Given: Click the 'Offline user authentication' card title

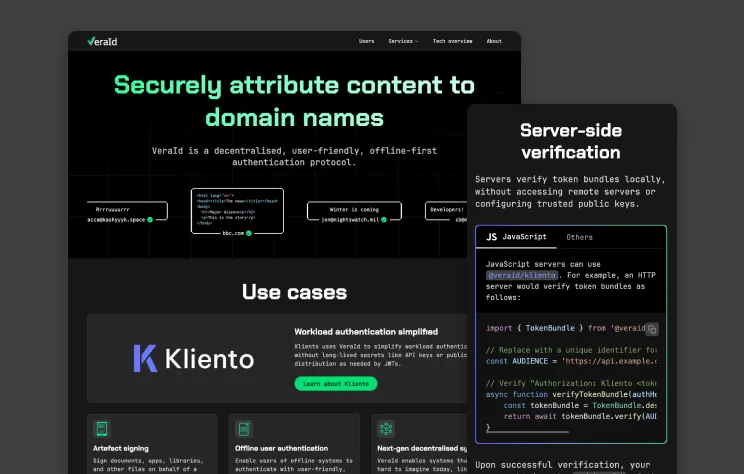Looking at the screenshot, I should click(281, 448).
